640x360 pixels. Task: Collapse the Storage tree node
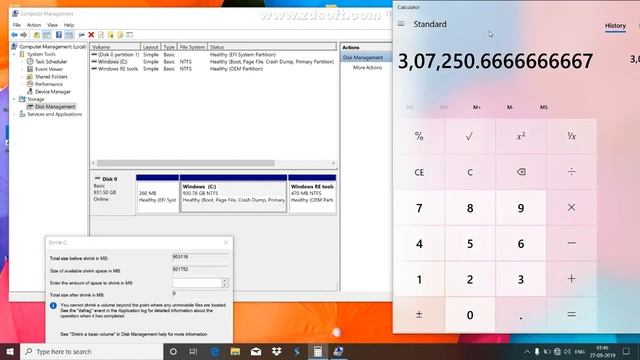tap(15, 99)
